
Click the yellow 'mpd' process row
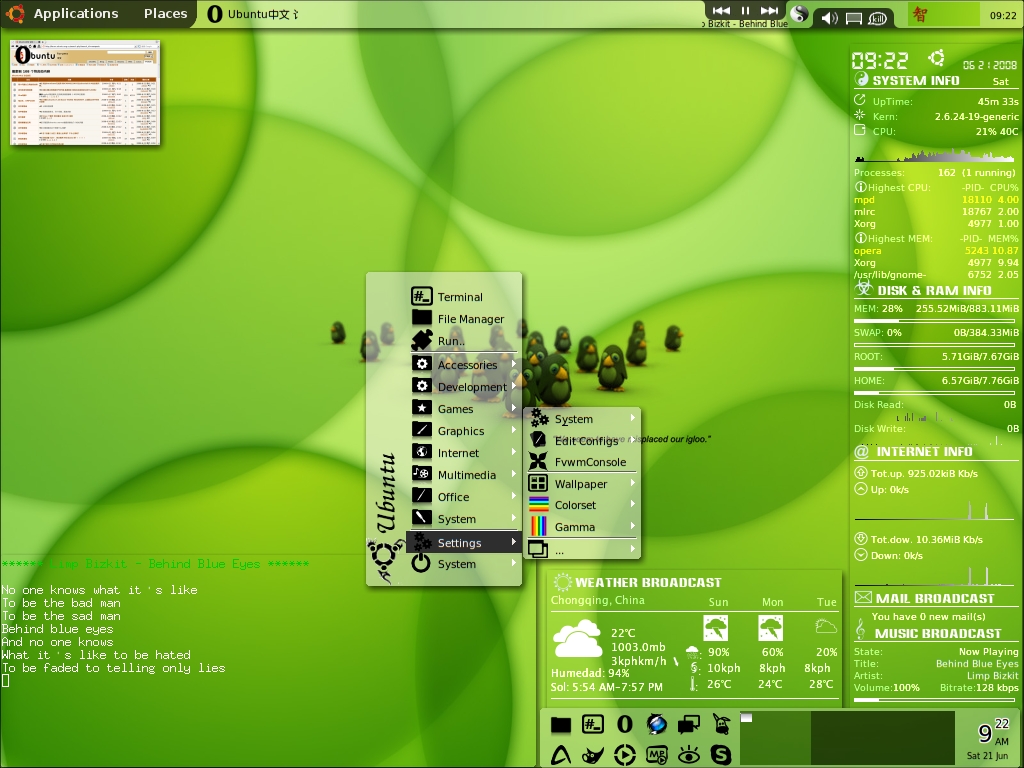936,199
